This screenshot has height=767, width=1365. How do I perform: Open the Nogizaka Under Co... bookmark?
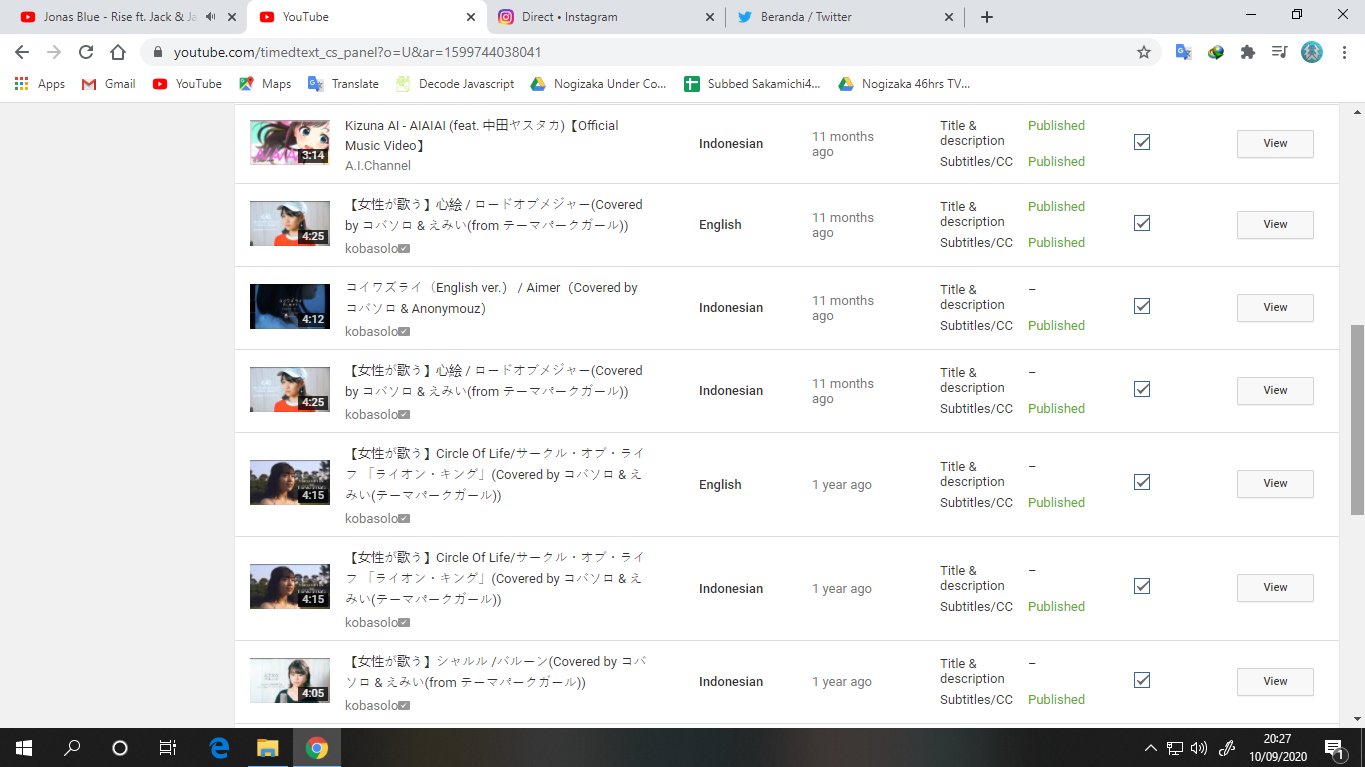(x=598, y=84)
